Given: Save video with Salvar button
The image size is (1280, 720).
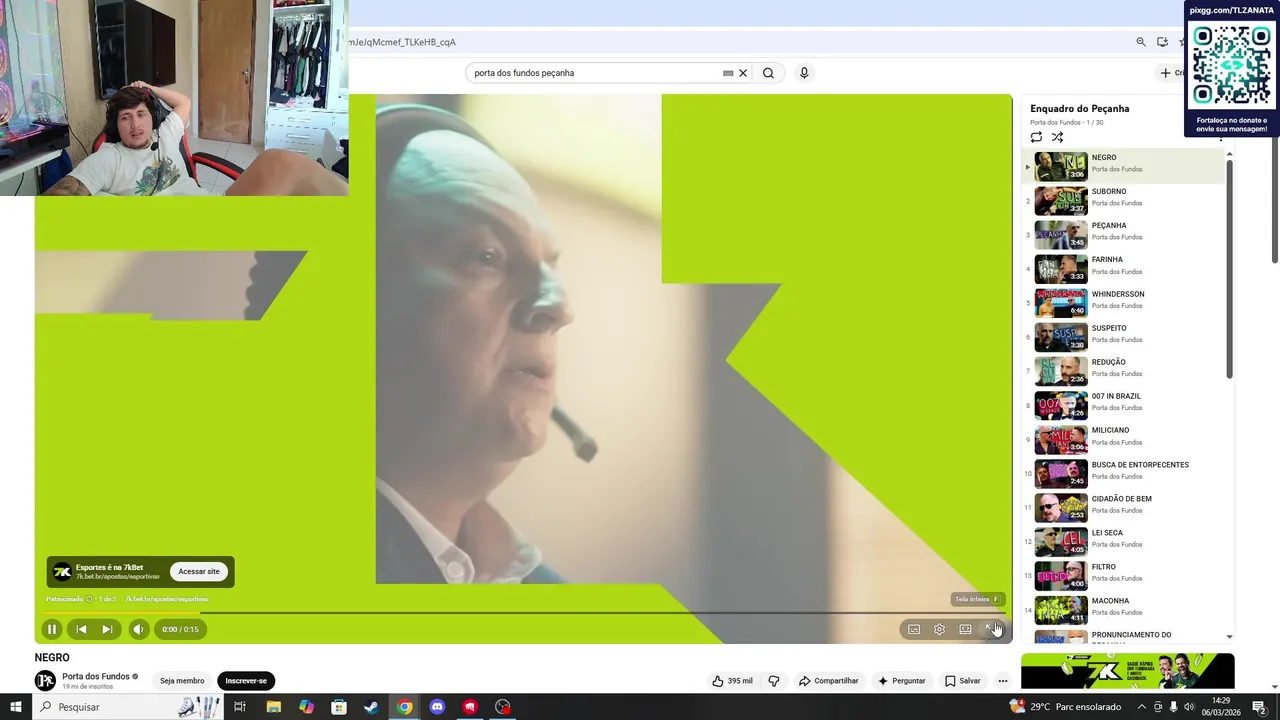Looking at the screenshot, I should click(x=962, y=681).
